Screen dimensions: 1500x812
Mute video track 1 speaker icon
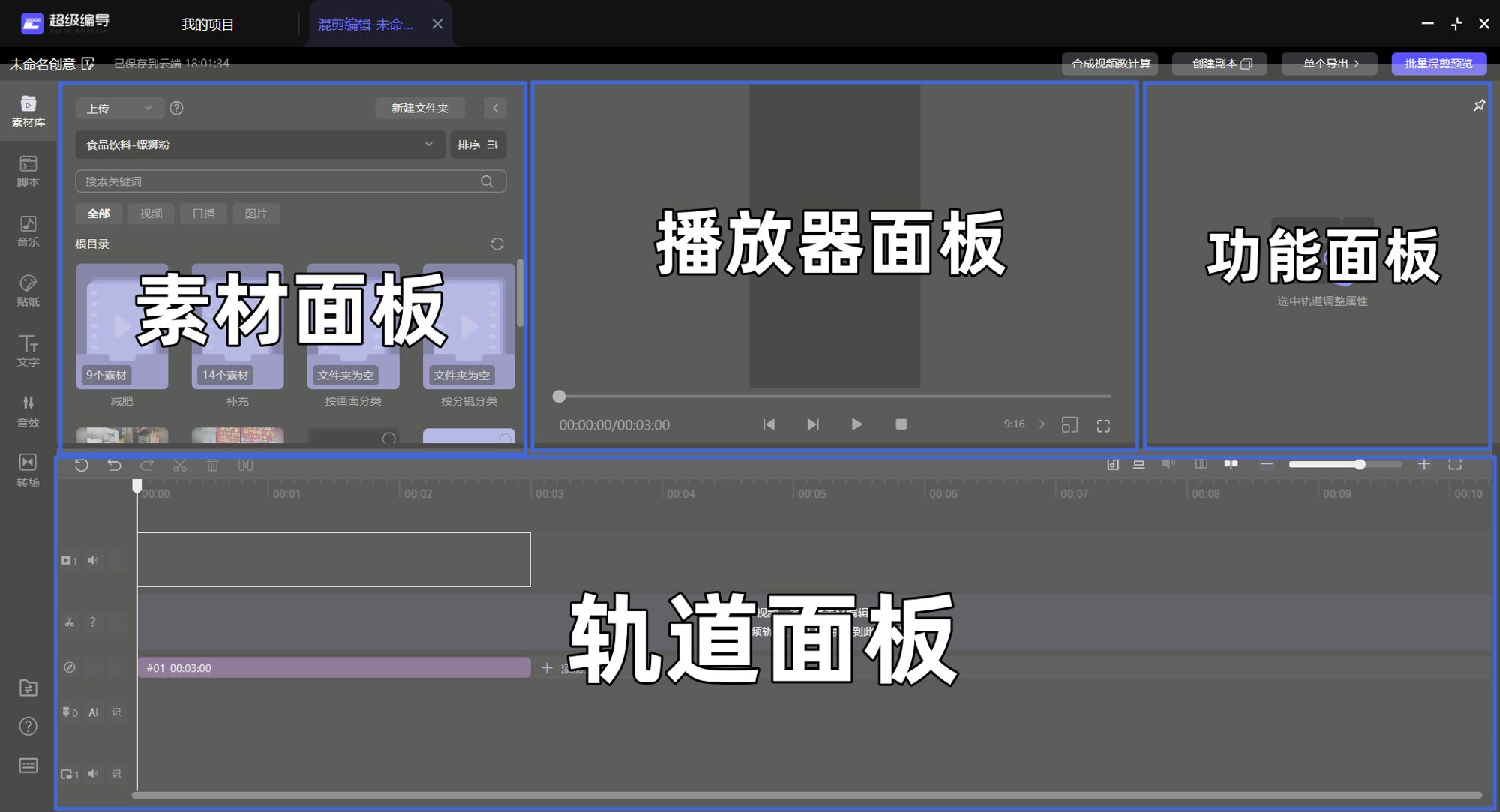click(93, 560)
